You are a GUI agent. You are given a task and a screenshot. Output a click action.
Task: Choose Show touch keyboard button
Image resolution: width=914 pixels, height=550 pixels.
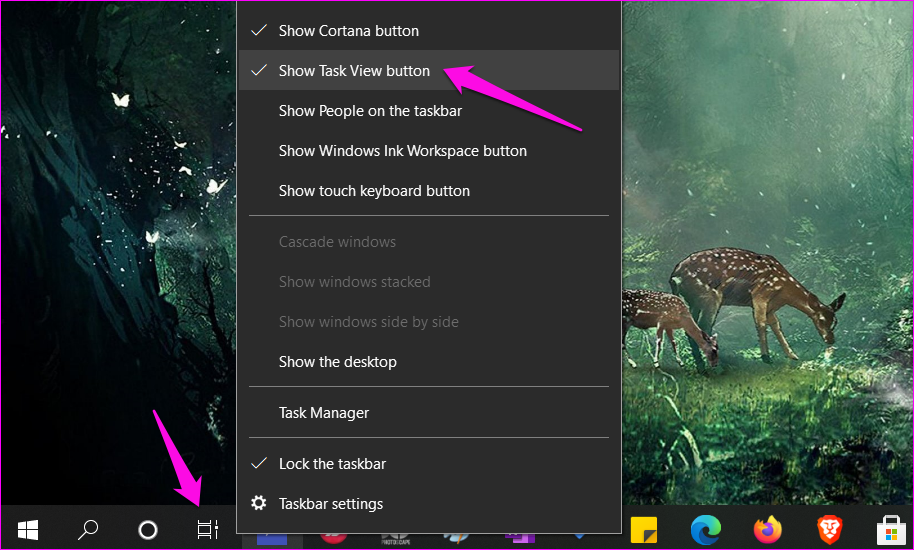(374, 191)
